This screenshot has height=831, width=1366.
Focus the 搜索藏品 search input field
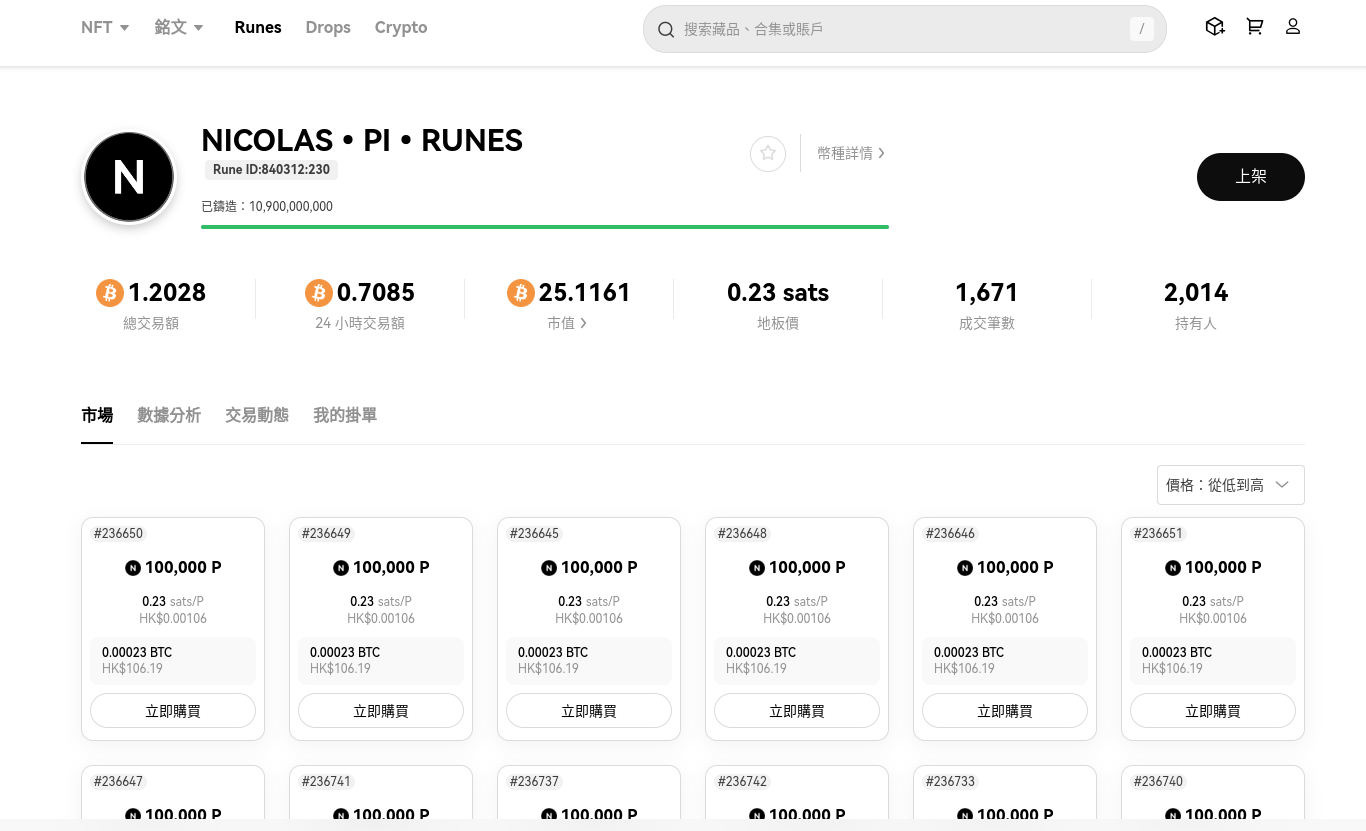900,30
